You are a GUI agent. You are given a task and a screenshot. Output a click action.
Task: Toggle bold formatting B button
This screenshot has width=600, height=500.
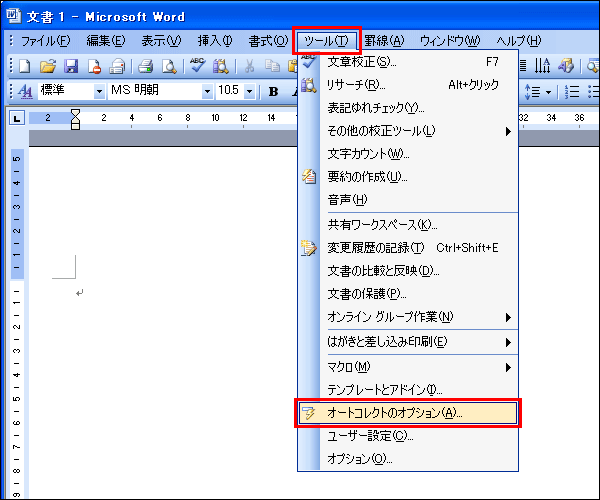pyautogui.click(x=273, y=91)
